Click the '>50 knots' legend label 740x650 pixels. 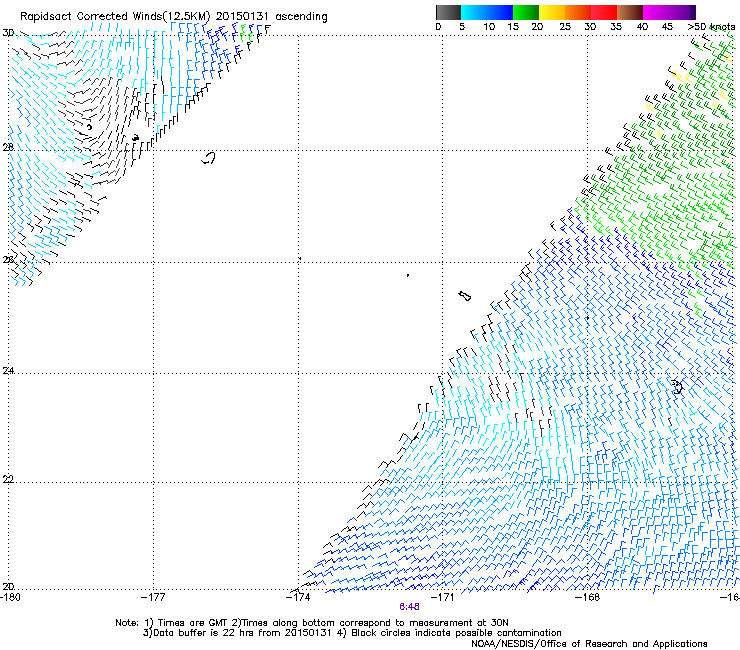tap(711, 27)
